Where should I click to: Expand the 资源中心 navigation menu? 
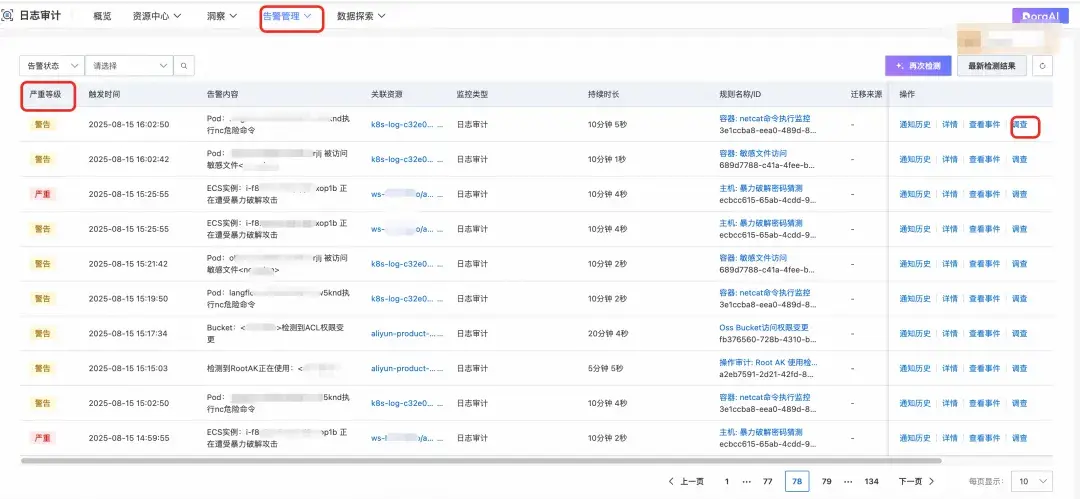pyautogui.click(x=157, y=16)
